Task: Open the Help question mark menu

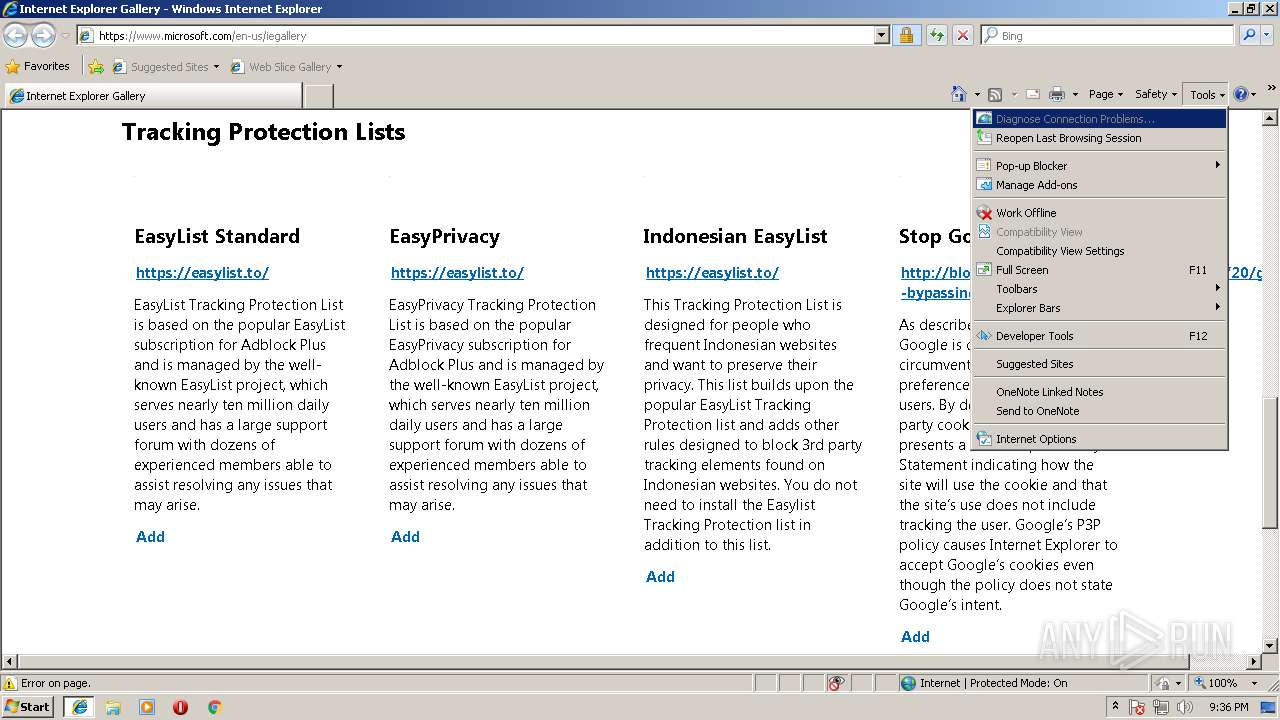Action: (x=1244, y=94)
